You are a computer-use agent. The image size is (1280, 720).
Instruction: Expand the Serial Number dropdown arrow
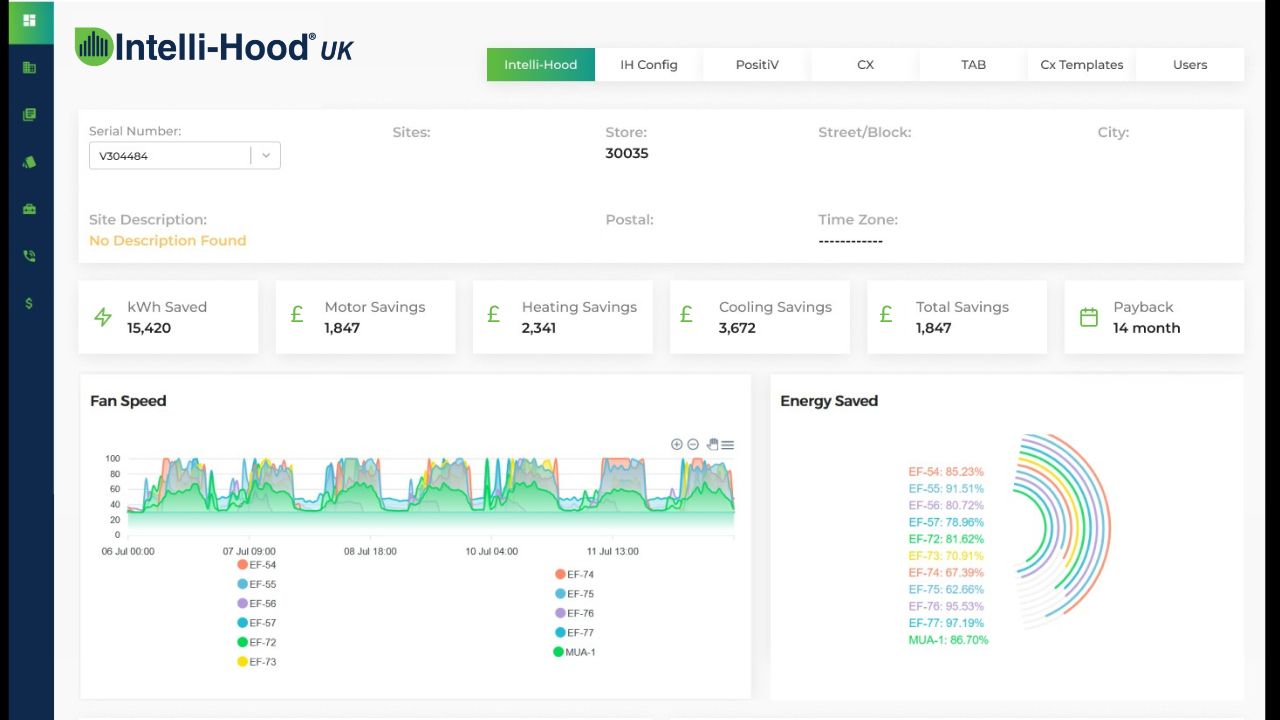(266, 156)
